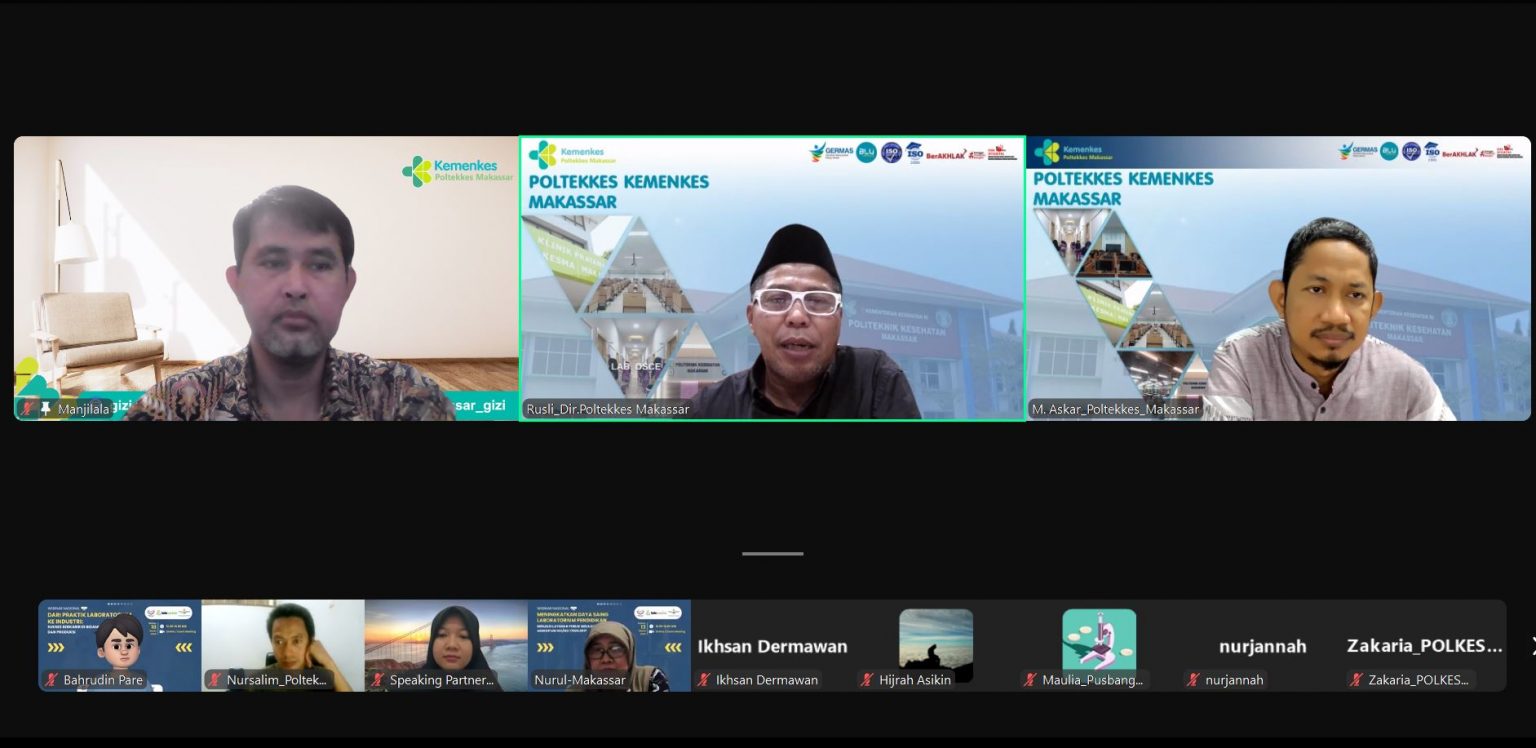This screenshot has width=1536, height=748.
Task: Click the M. Askar_Poltekkes_Makassar name label
Action: tap(1115, 409)
